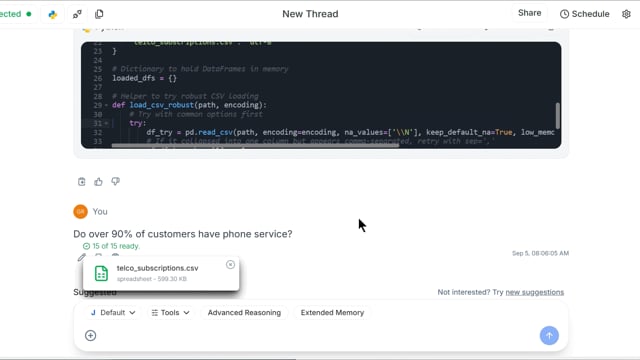This screenshot has width=640, height=360.
Task: Send message with the blue arrow button
Action: coord(549,336)
